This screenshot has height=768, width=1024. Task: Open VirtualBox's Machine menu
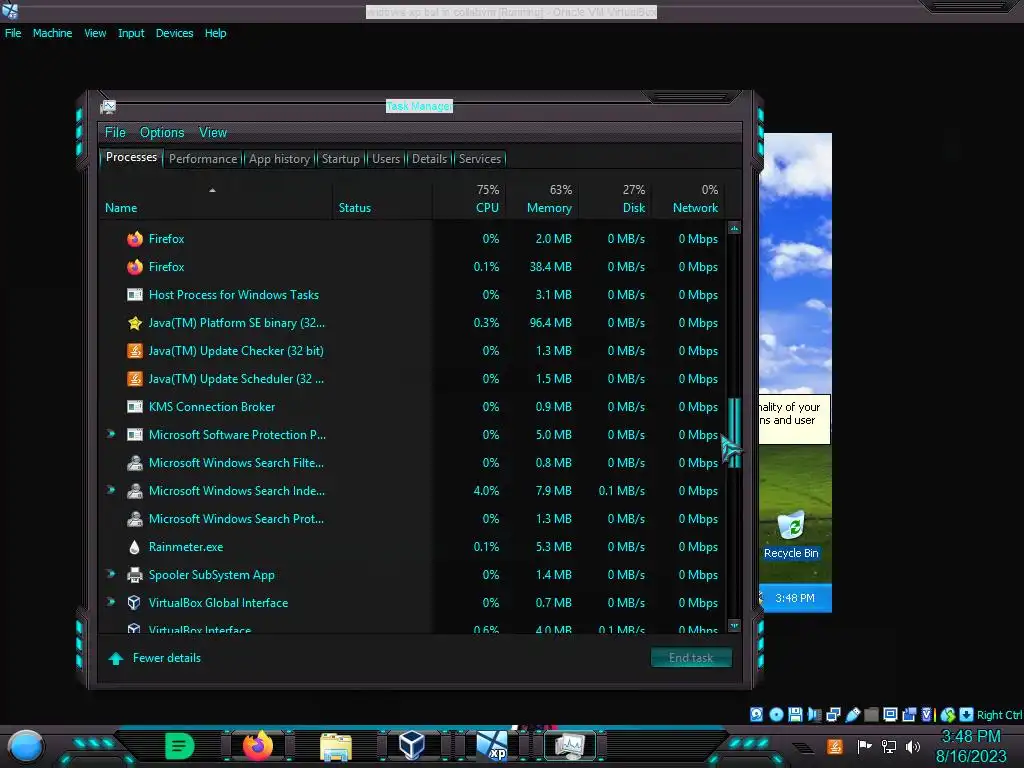click(52, 33)
